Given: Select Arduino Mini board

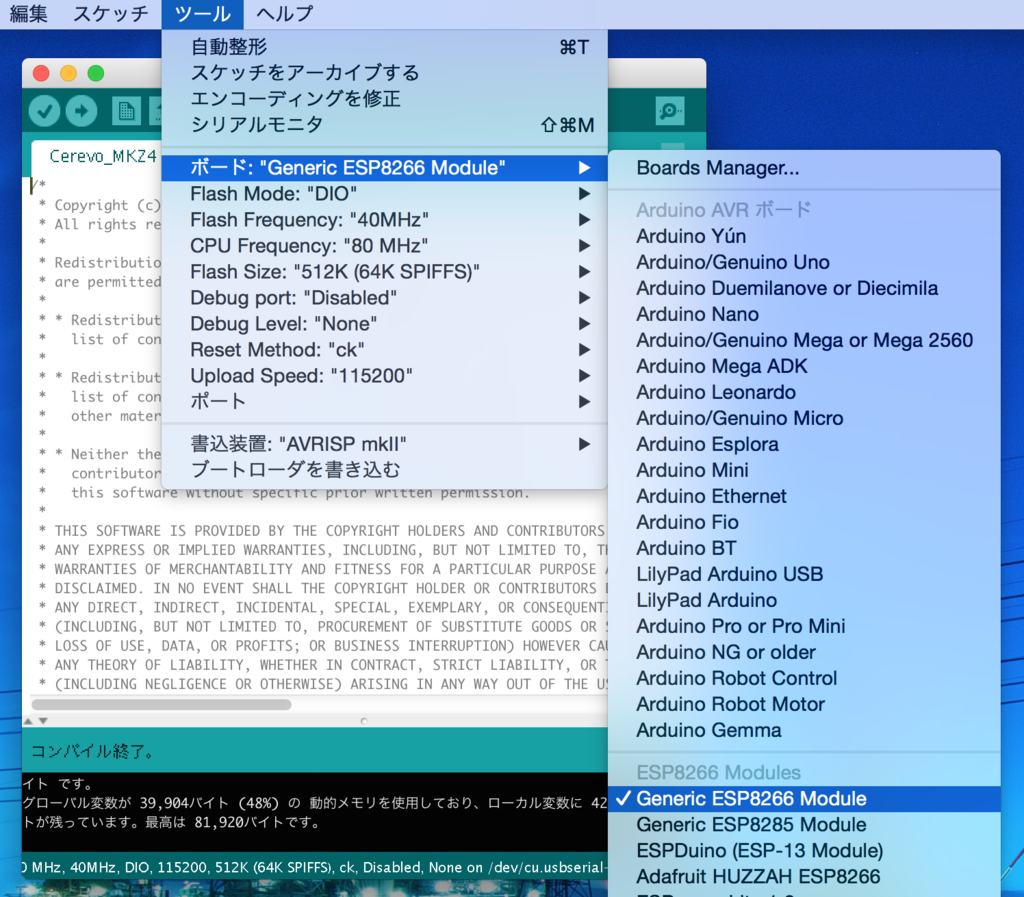Looking at the screenshot, I should coord(804,471).
